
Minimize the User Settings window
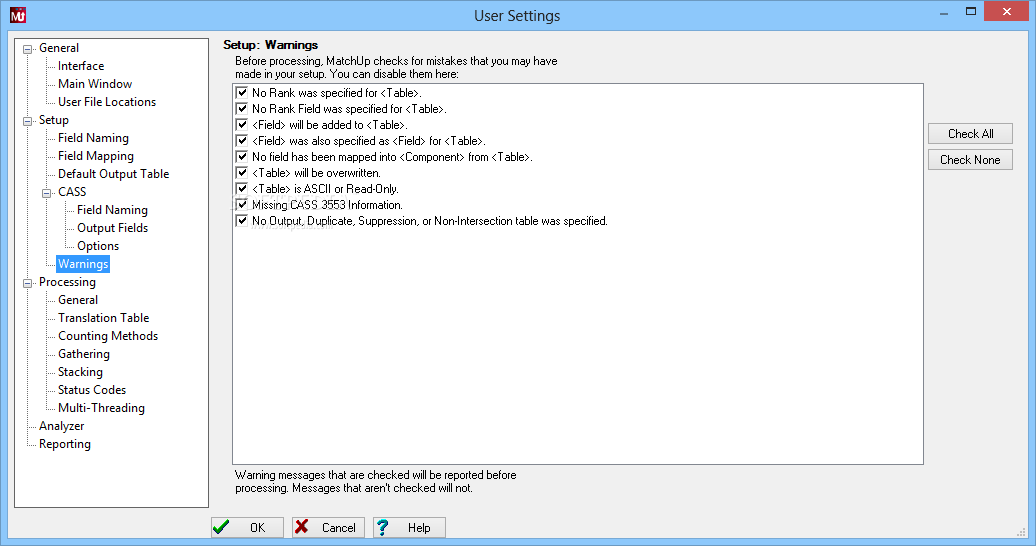click(944, 13)
